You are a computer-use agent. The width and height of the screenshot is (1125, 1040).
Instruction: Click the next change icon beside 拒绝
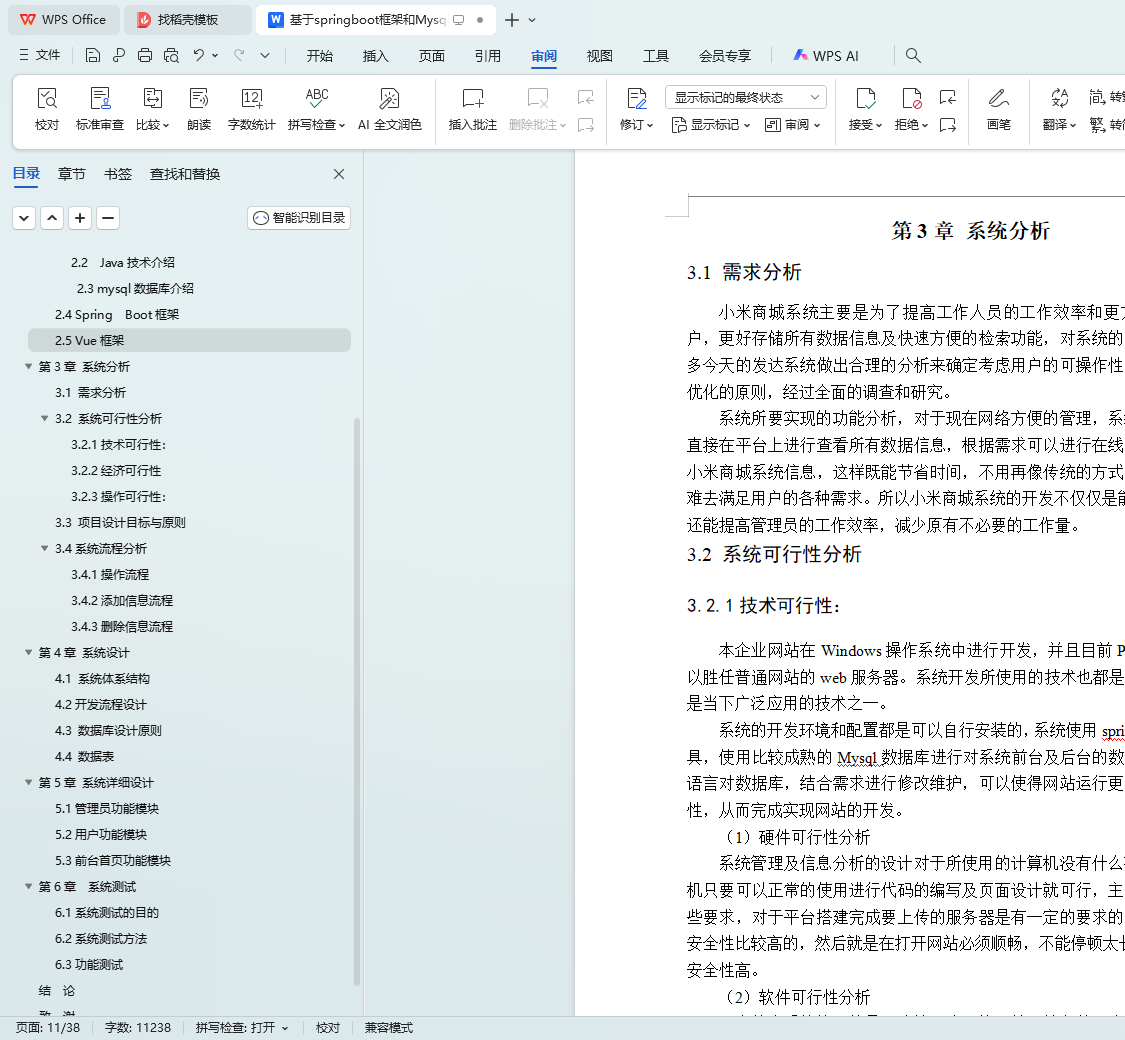pyautogui.click(x=948, y=125)
